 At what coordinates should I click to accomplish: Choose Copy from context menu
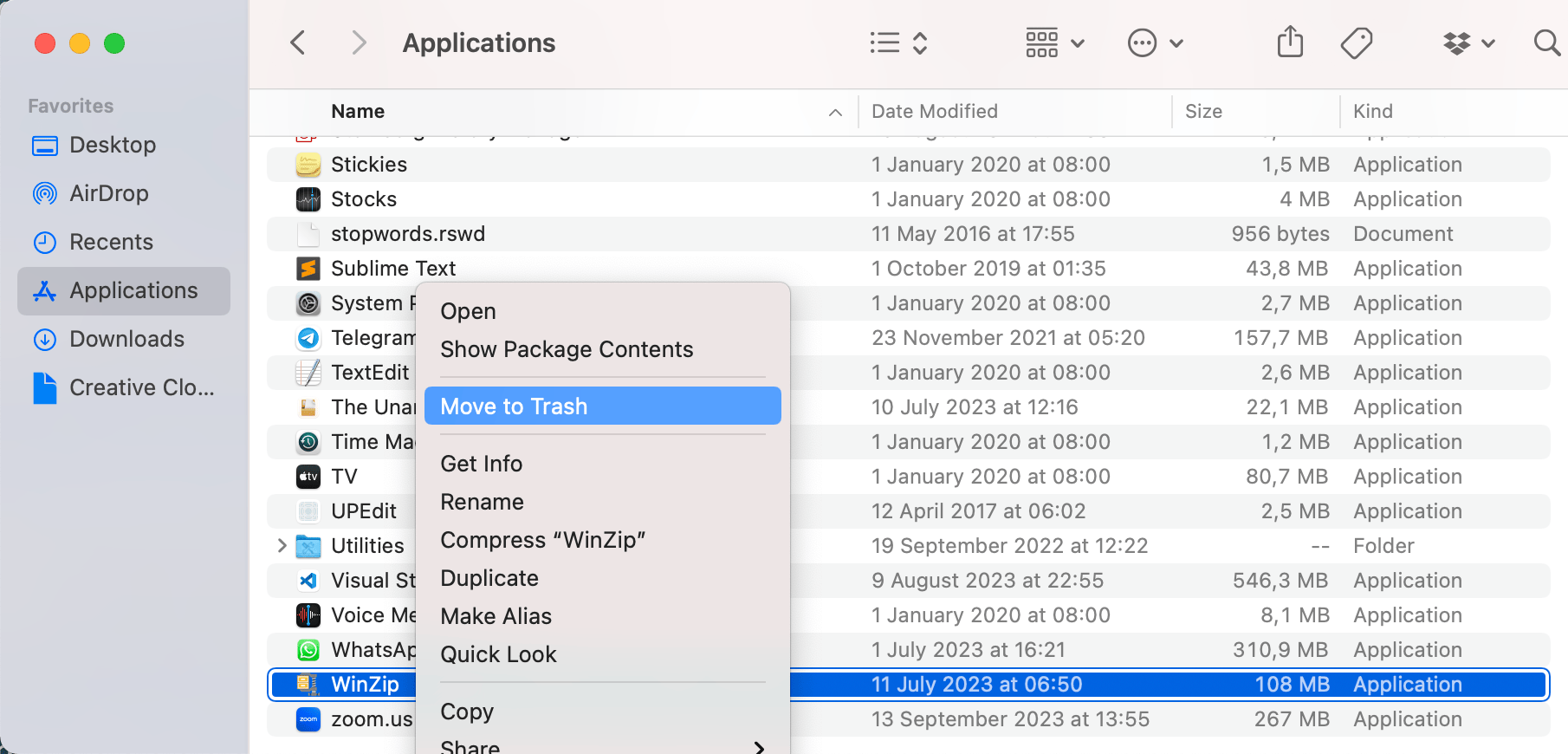pyautogui.click(x=603, y=712)
